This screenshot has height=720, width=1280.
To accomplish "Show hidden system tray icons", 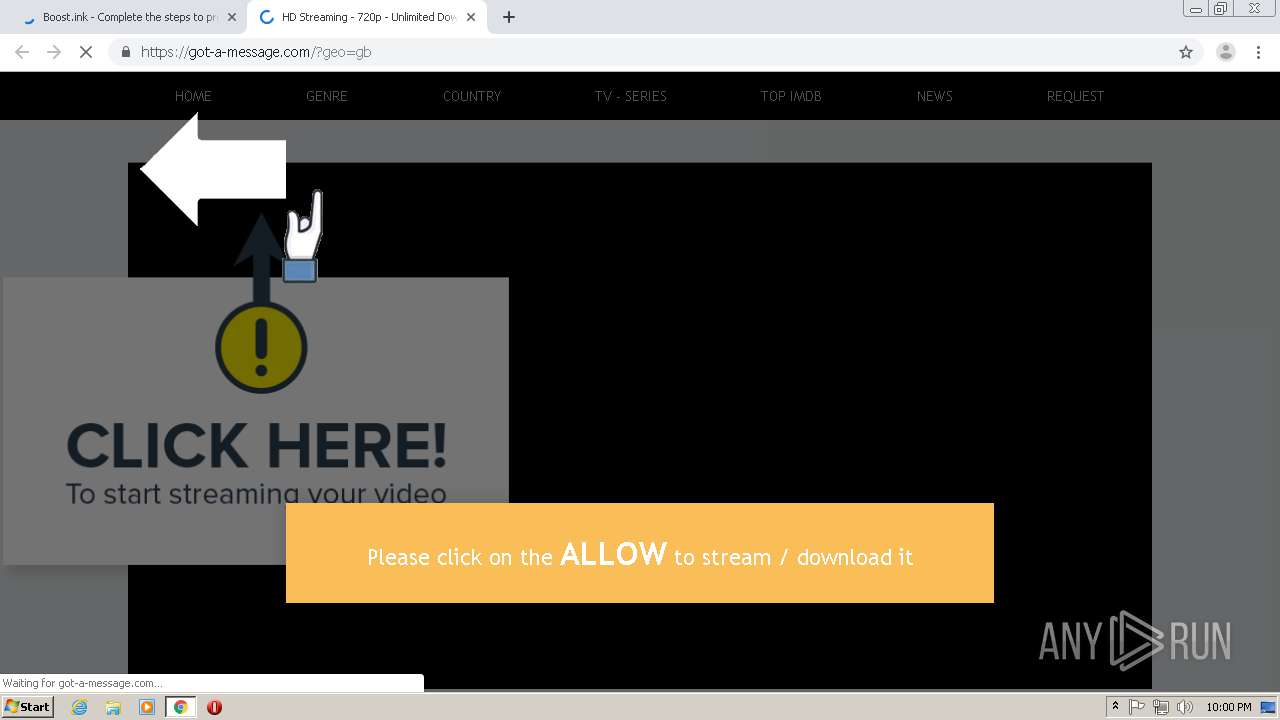I will 1115,707.
